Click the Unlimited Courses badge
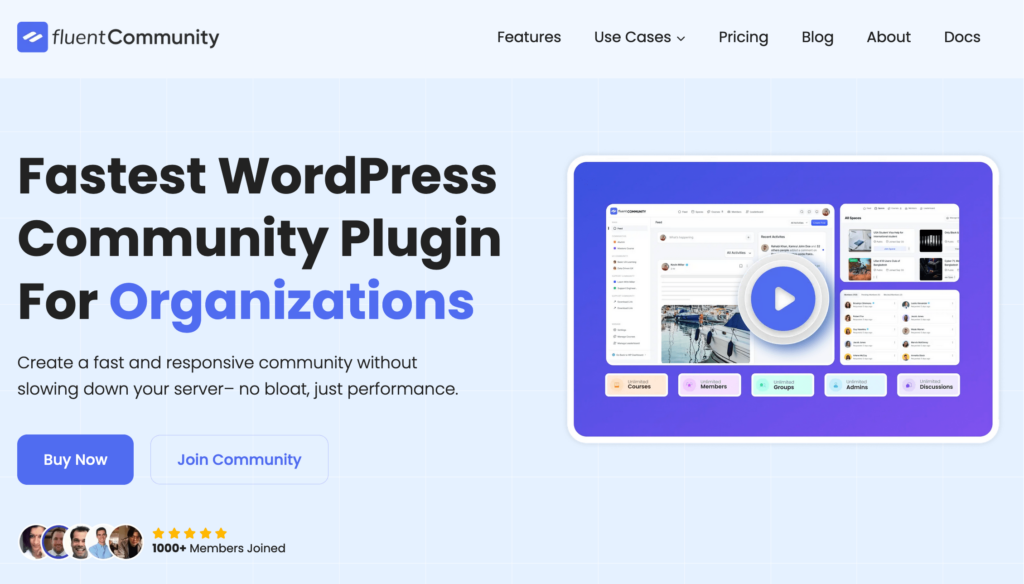This screenshot has width=1024, height=584. pos(636,385)
